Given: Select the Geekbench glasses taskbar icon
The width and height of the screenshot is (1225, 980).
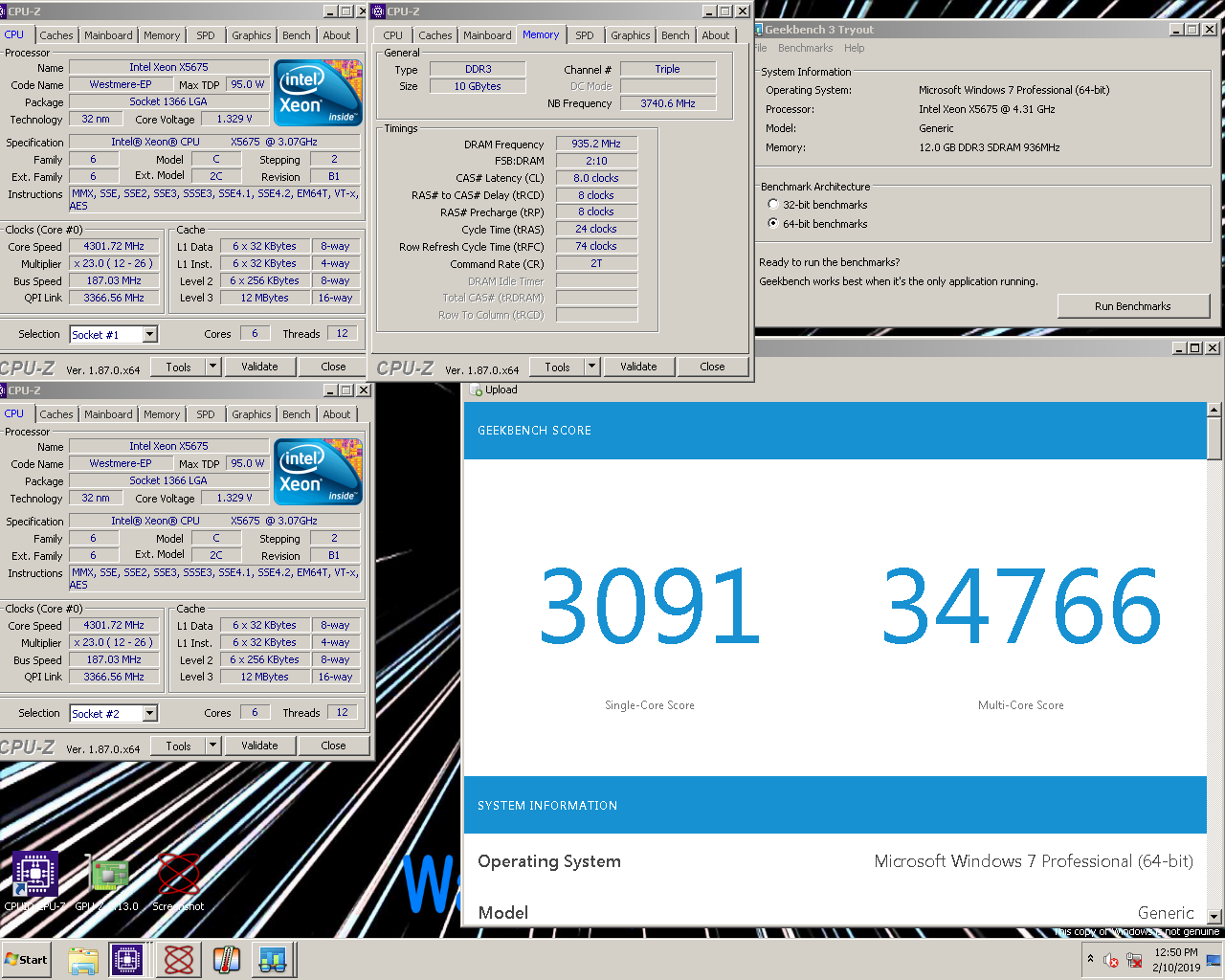Looking at the screenshot, I should click(273, 959).
